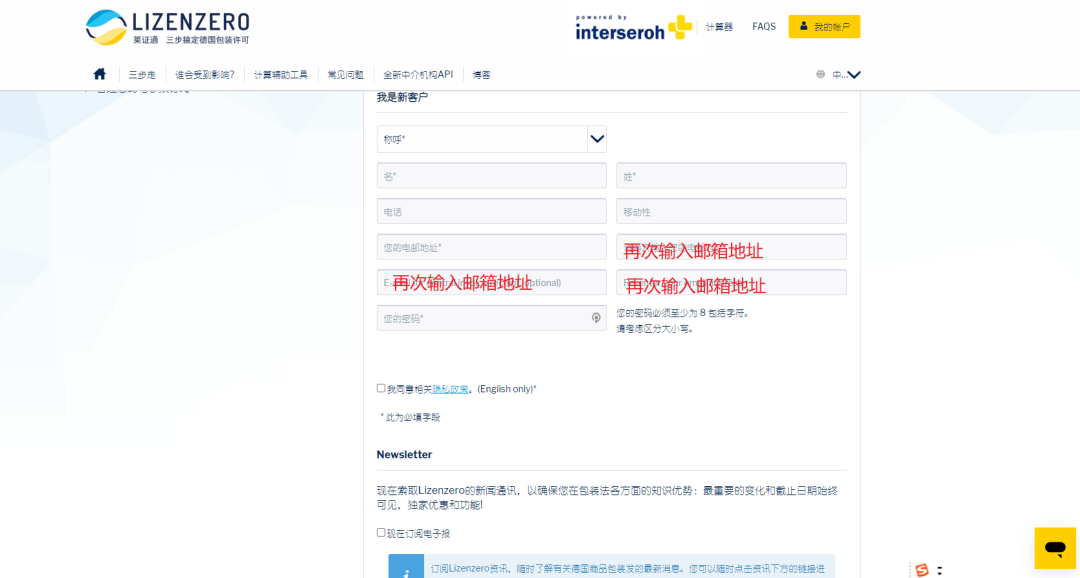The image size is (1080, 578).
Task: Check the 隐私政策 agreement checkbox
Action: [381, 388]
